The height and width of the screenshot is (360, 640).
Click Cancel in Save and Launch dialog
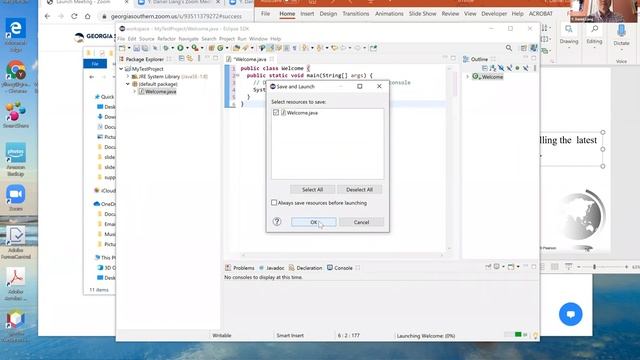(361, 222)
